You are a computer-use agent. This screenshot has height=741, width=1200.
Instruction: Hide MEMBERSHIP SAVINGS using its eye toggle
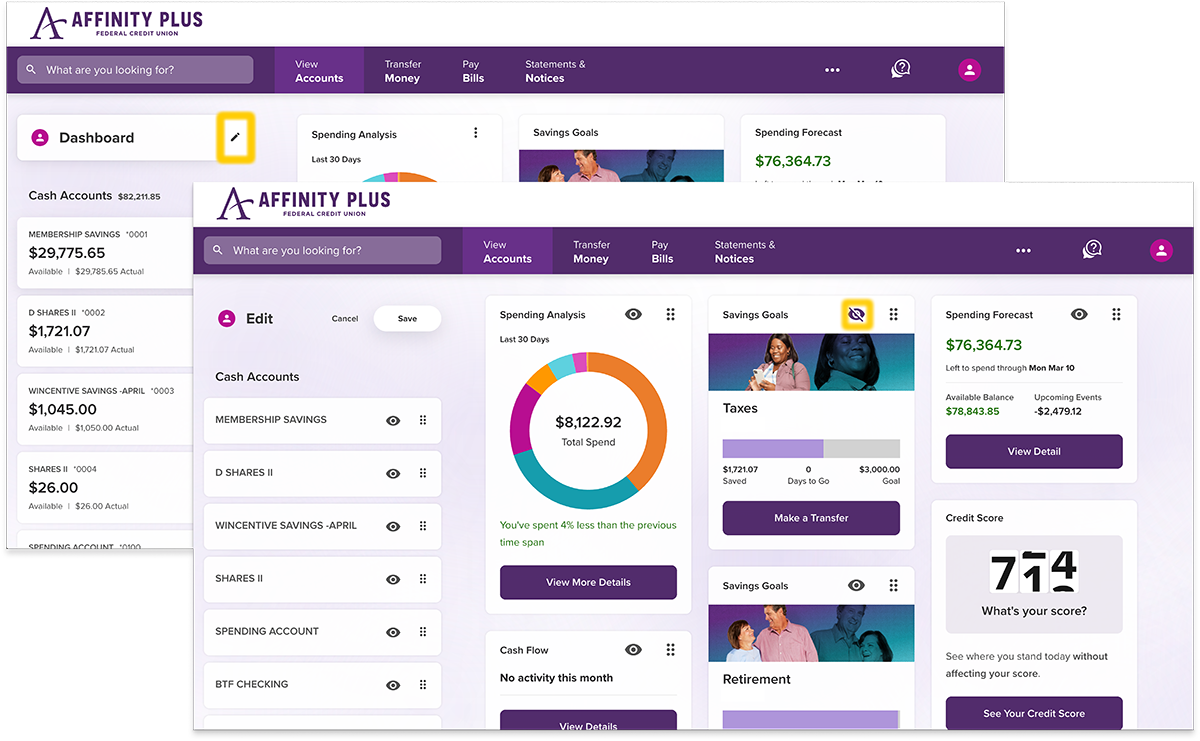392,420
